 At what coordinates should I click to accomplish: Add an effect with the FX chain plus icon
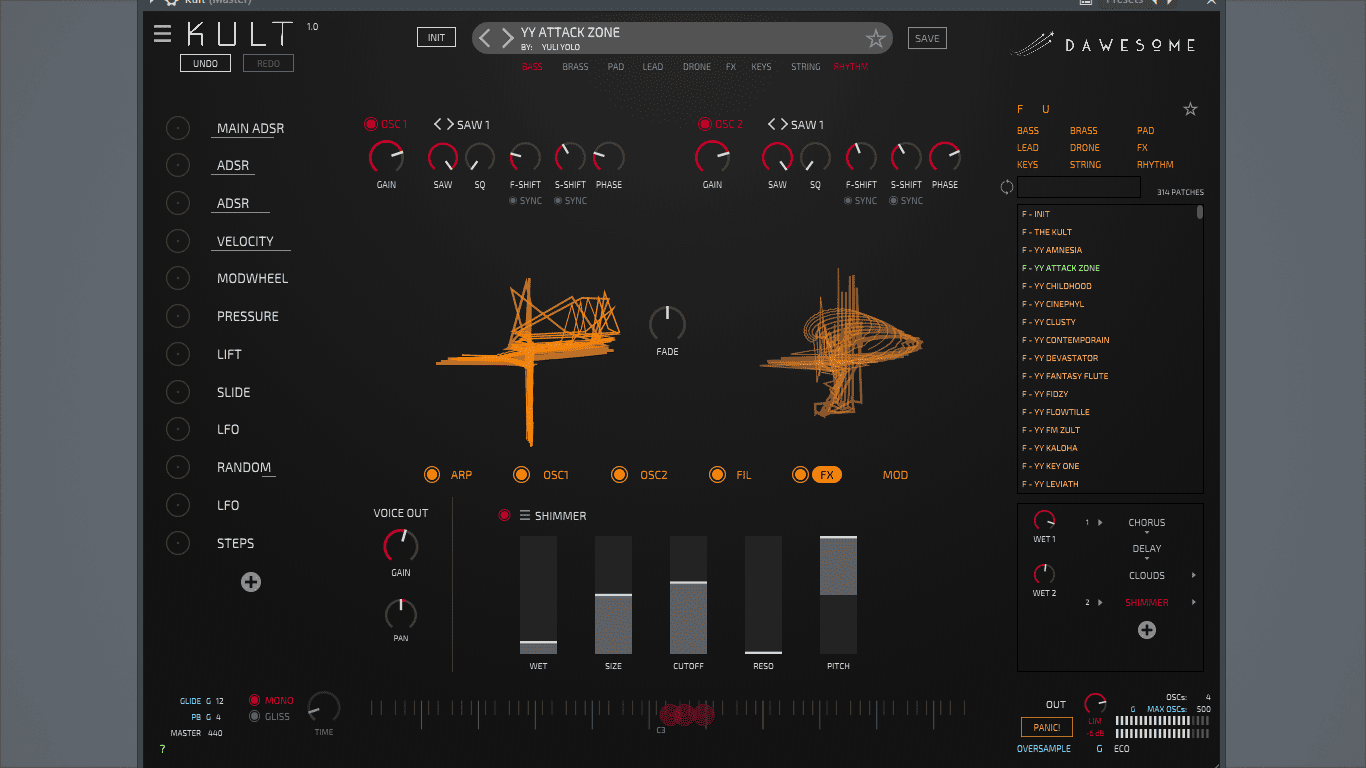1147,630
